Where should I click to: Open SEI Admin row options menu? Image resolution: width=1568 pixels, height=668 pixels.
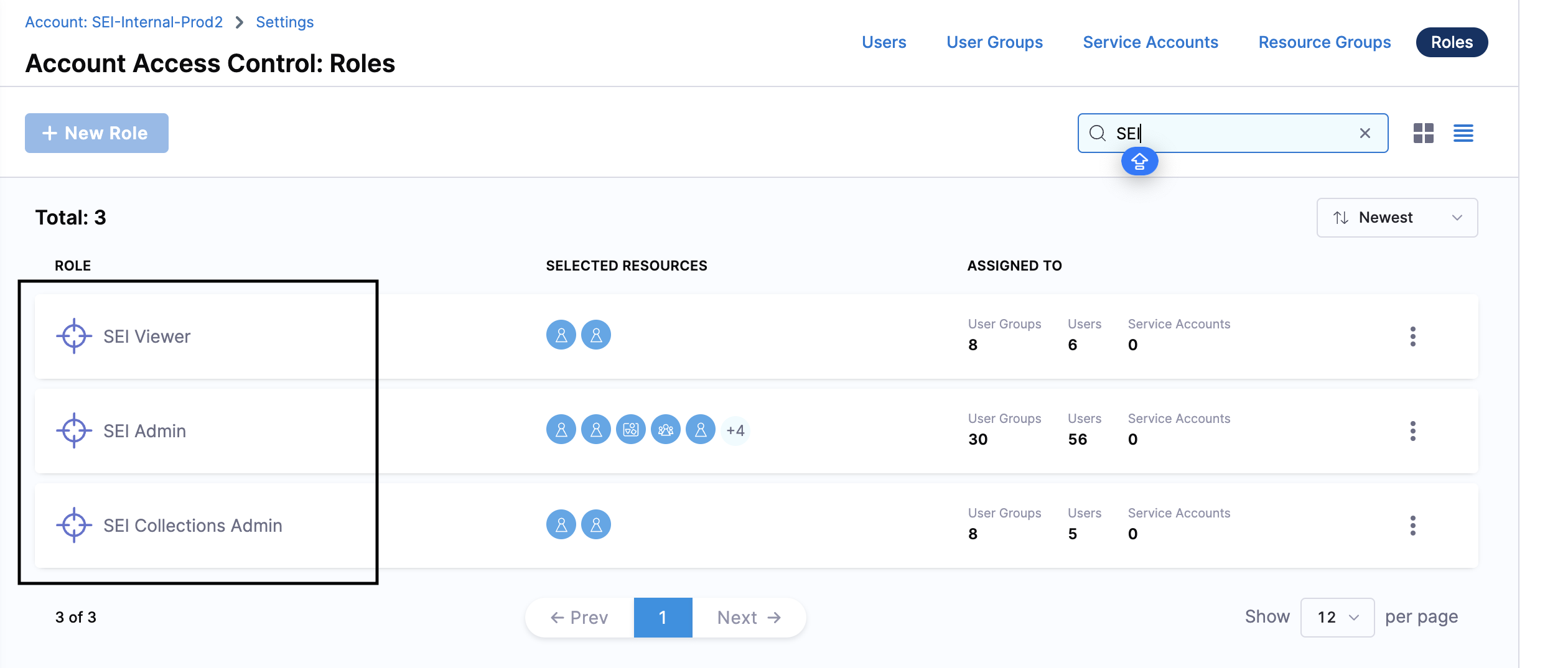tap(1412, 431)
